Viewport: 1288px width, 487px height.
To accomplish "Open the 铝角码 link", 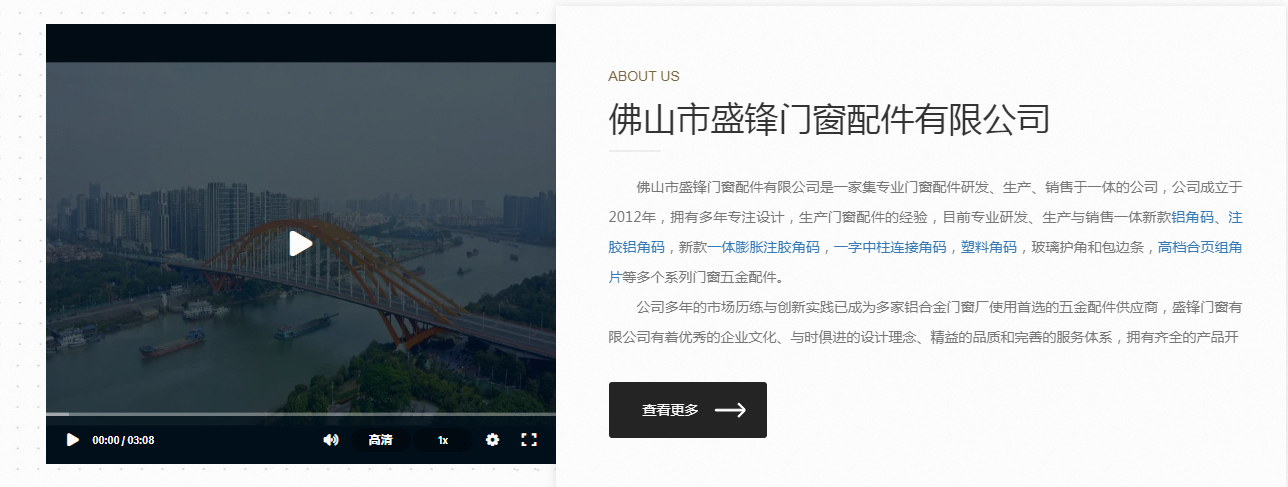I will [1192, 217].
